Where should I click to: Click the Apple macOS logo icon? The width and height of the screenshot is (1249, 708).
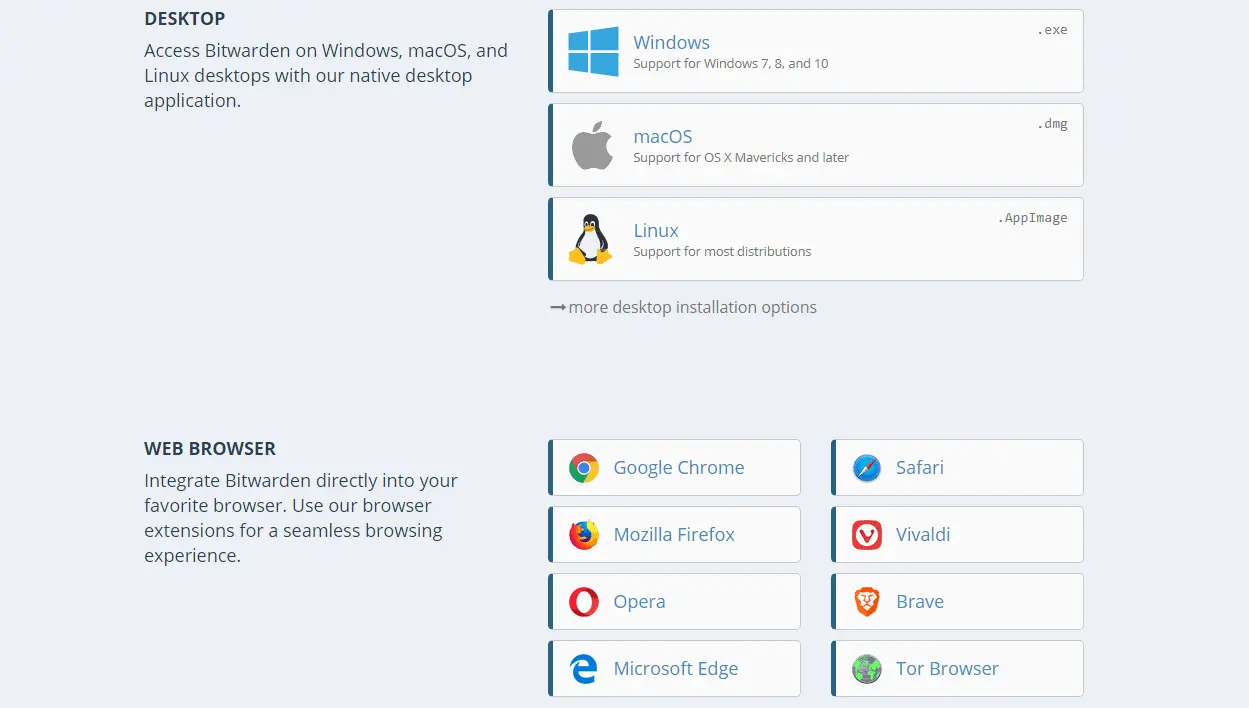(x=591, y=146)
